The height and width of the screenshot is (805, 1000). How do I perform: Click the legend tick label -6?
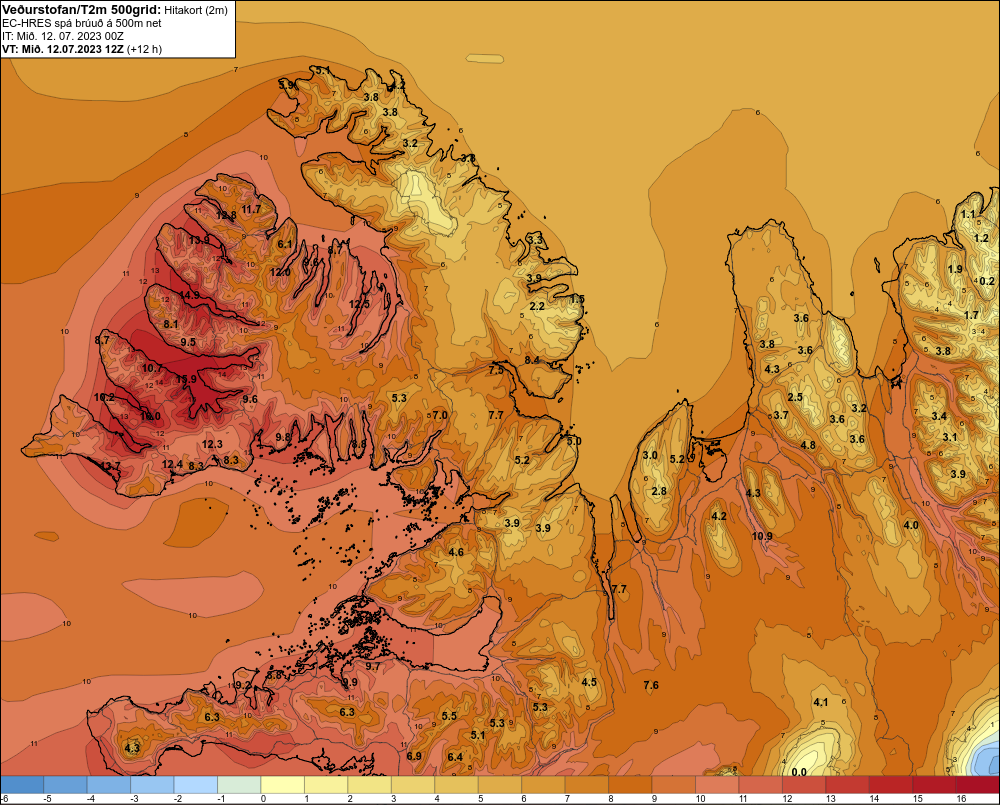(x=4, y=799)
